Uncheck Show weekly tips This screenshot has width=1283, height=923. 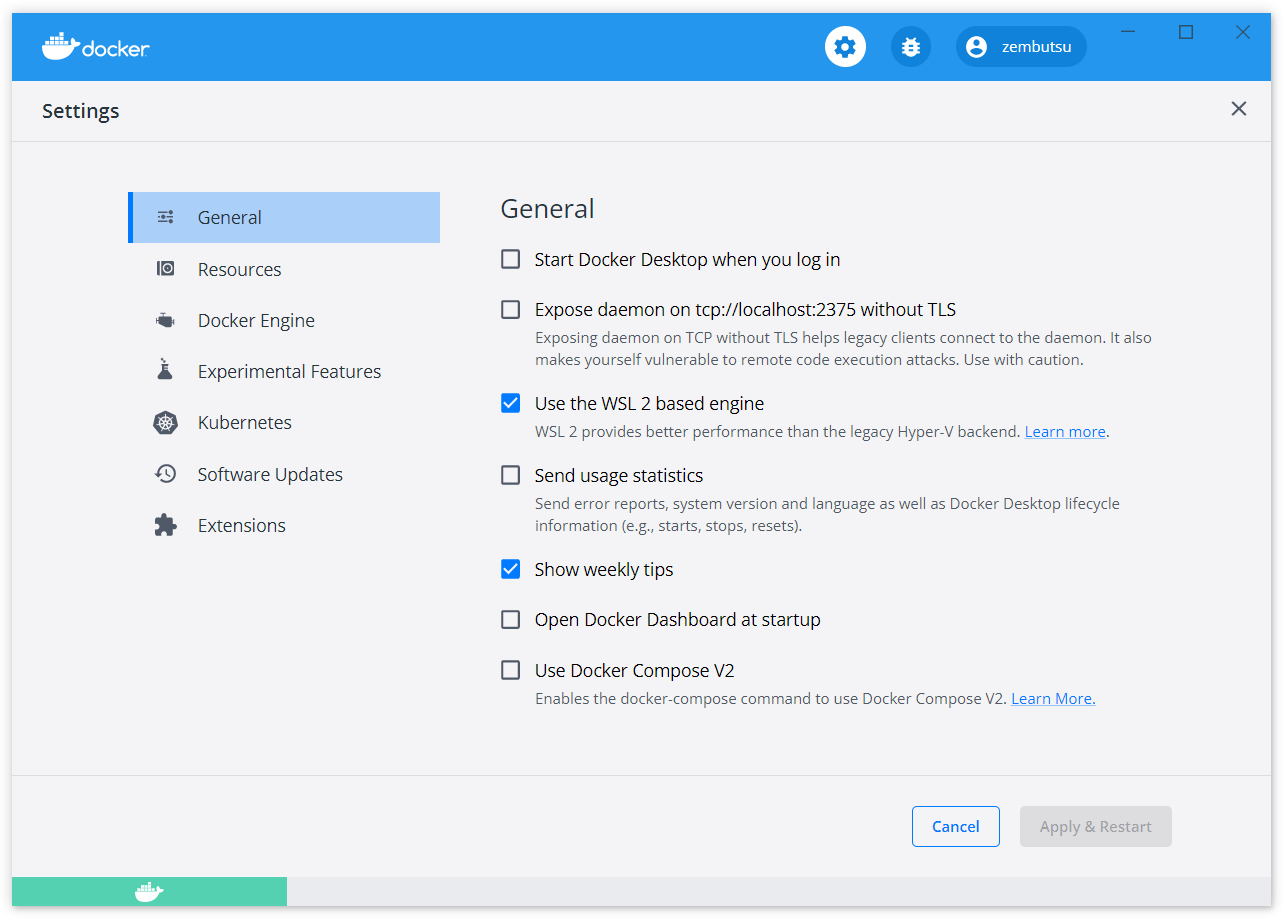pyautogui.click(x=511, y=570)
